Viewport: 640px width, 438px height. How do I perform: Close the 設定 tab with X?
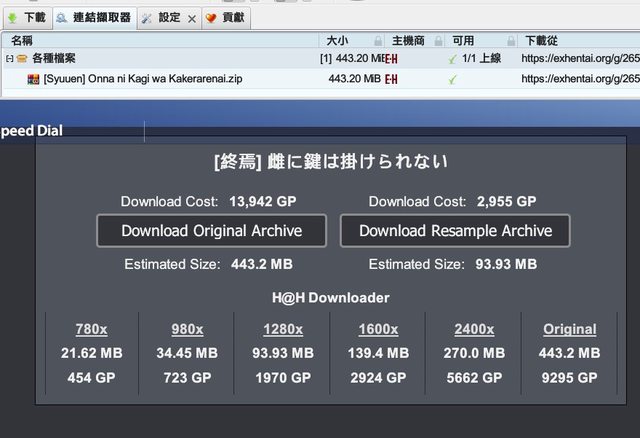192,19
